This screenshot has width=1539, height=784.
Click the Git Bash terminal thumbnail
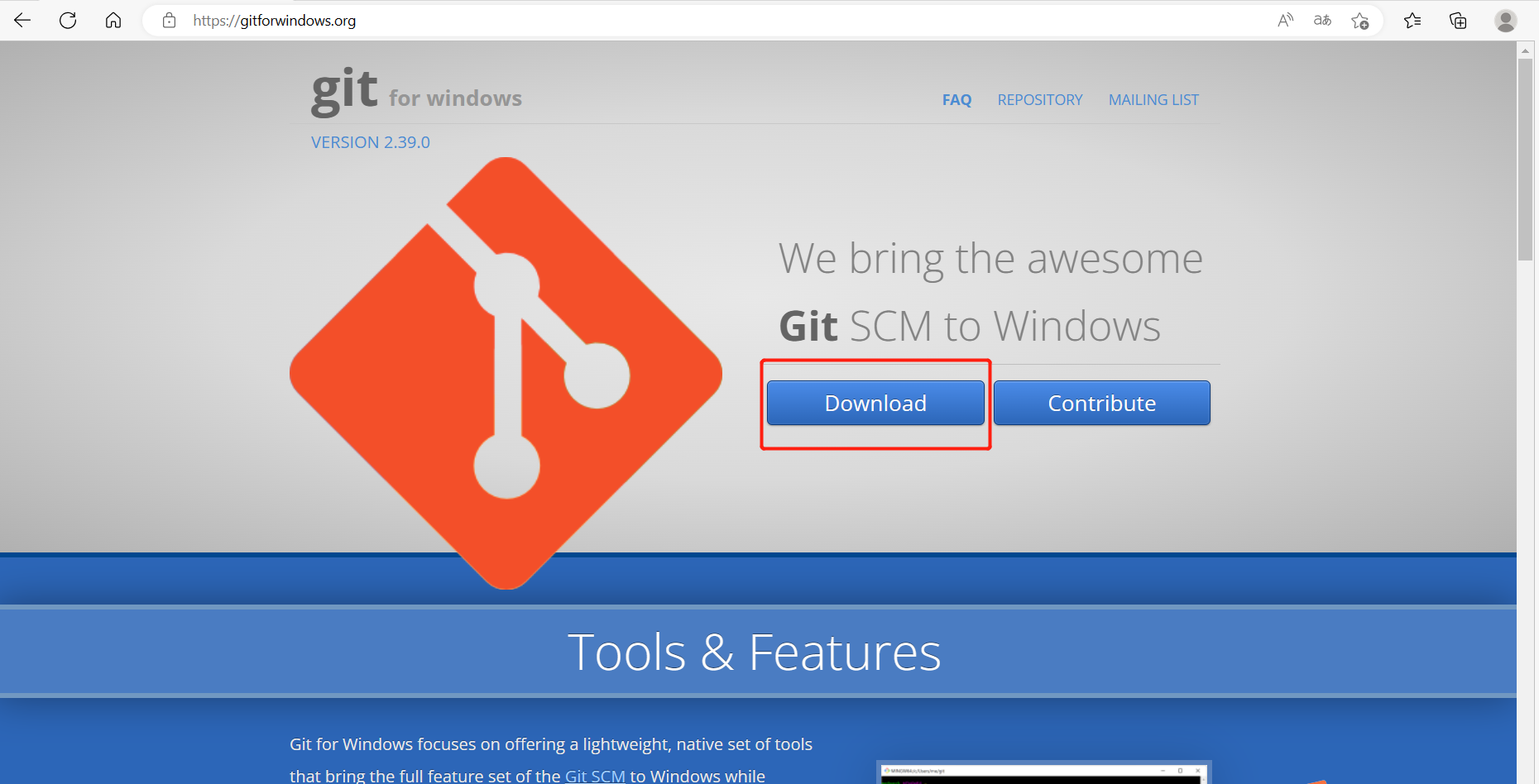[1043, 773]
